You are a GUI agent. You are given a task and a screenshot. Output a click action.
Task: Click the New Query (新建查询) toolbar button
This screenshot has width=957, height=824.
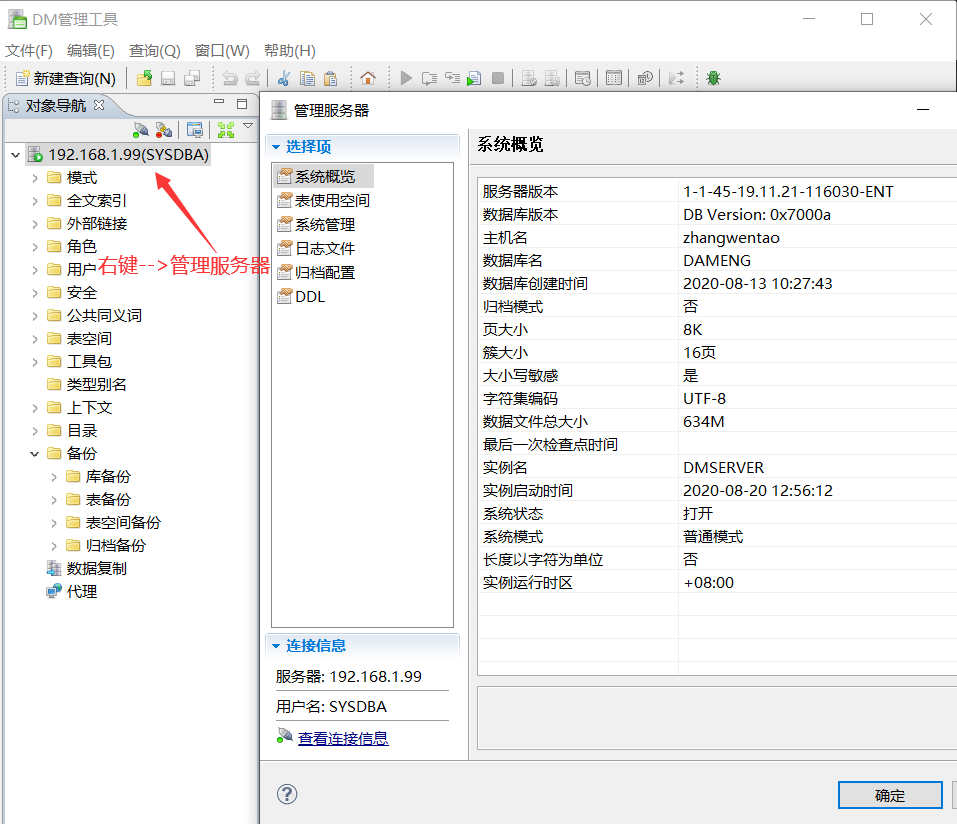click(x=65, y=78)
